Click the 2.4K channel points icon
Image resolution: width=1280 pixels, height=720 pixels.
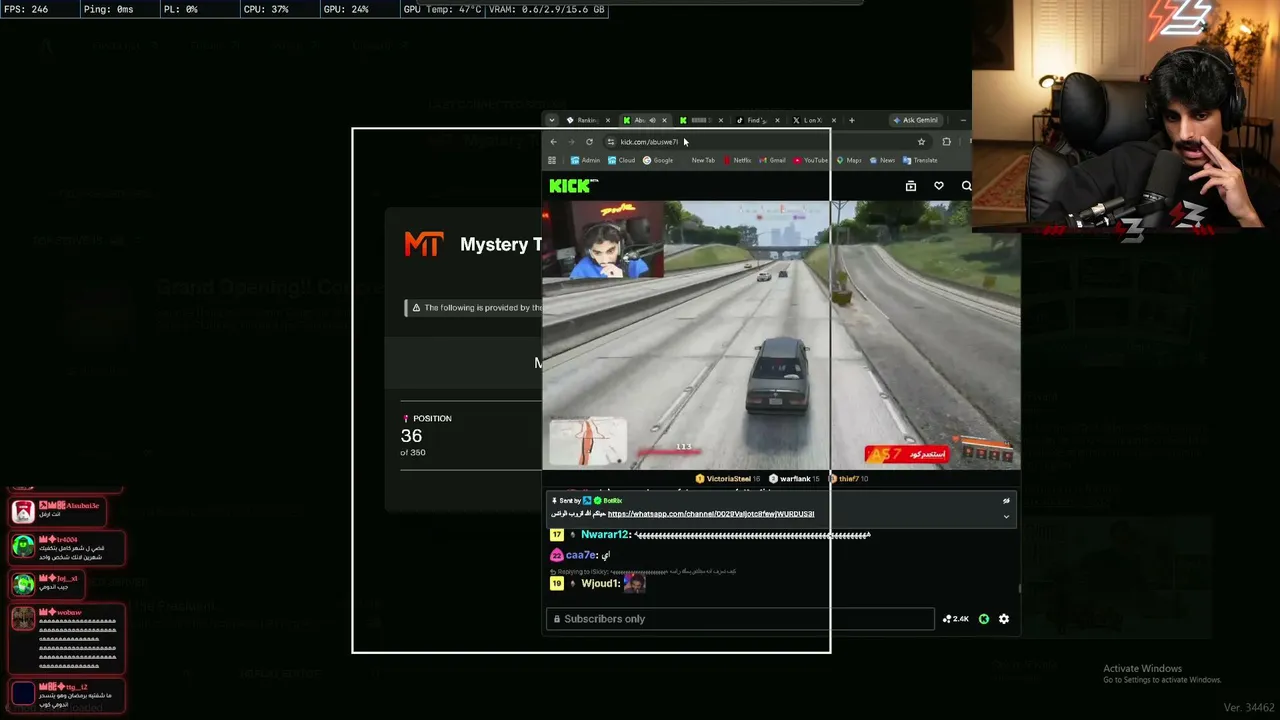click(x=955, y=619)
